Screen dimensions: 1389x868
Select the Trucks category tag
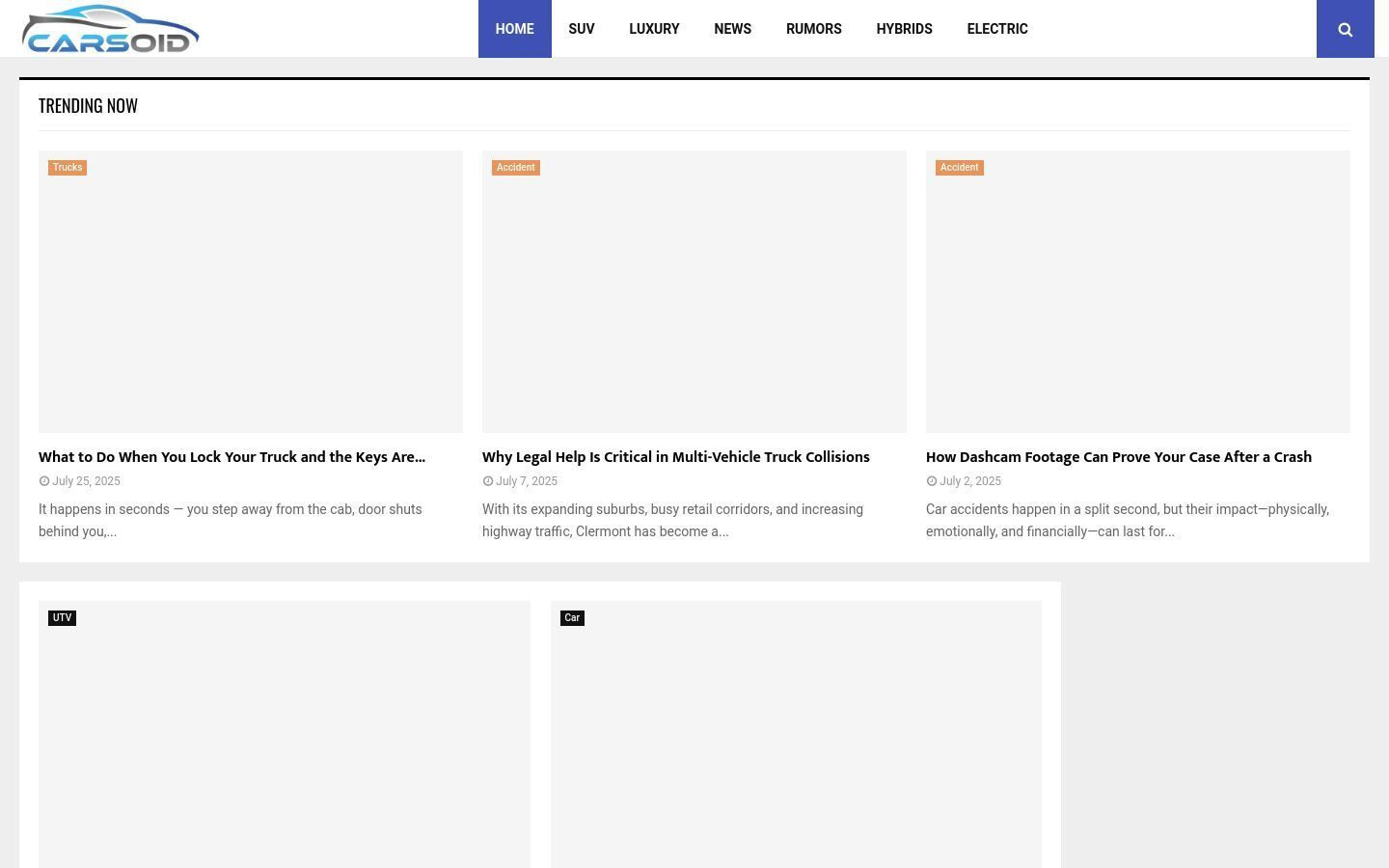68,168
